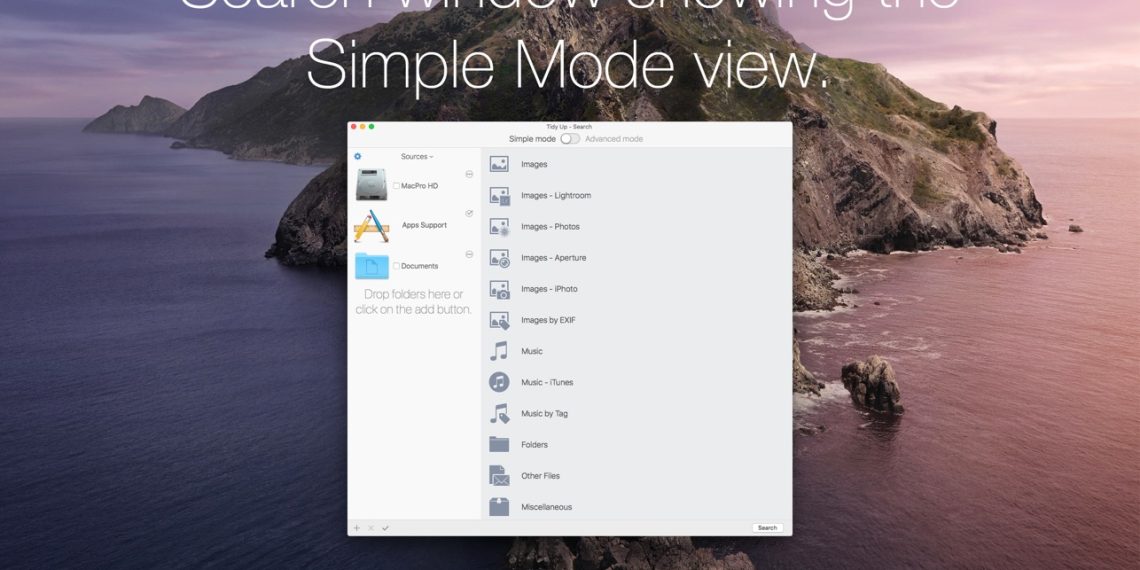Click the plus icon to add source

(356, 528)
